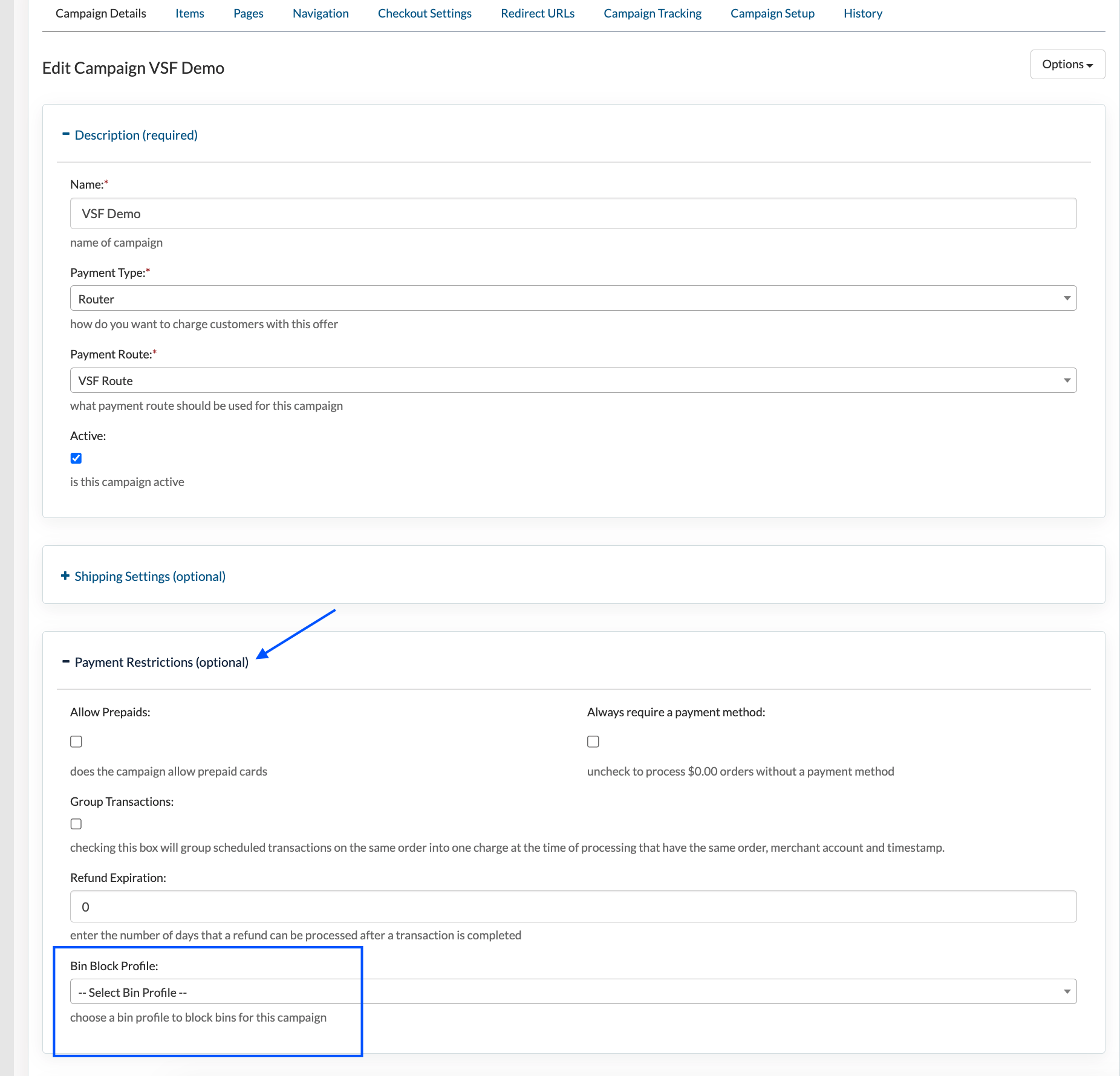Open the Bin Block Profile dropdown
The width and height of the screenshot is (1120, 1076).
coord(573,992)
